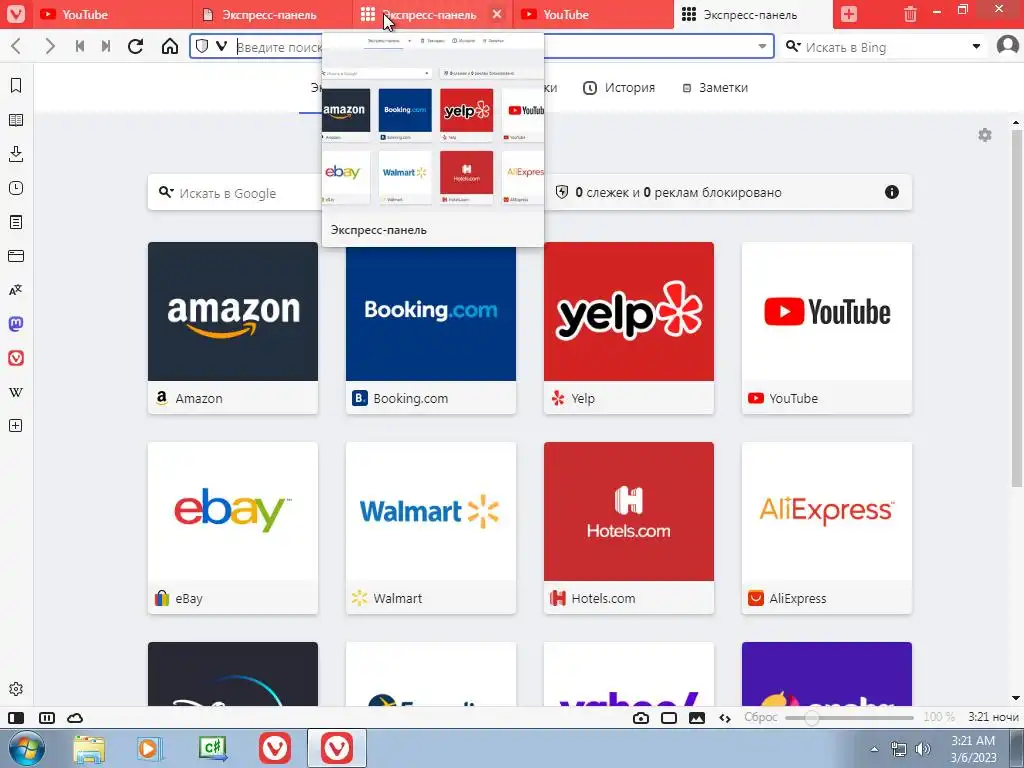Image resolution: width=1024 pixels, height=768 pixels.
Task: Open the История tab
Action: pos(618,88)
